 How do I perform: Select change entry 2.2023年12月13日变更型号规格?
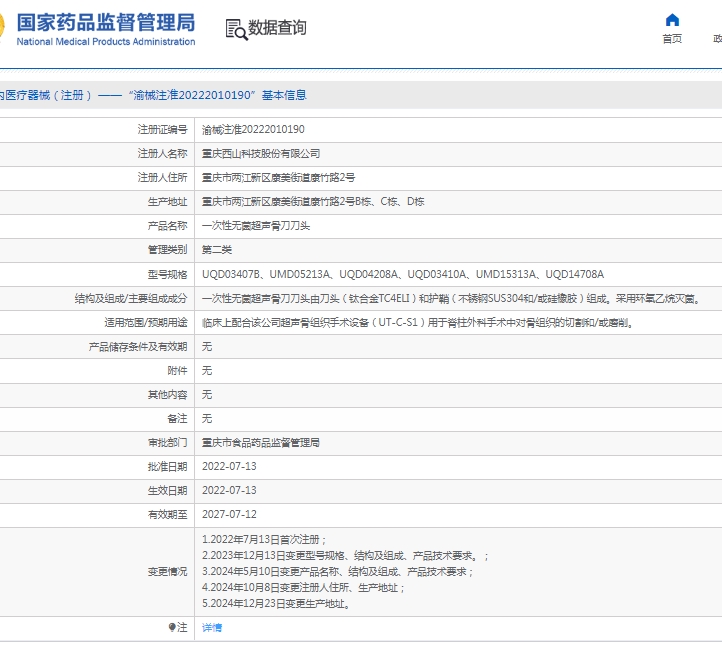[x=345, y=556]
